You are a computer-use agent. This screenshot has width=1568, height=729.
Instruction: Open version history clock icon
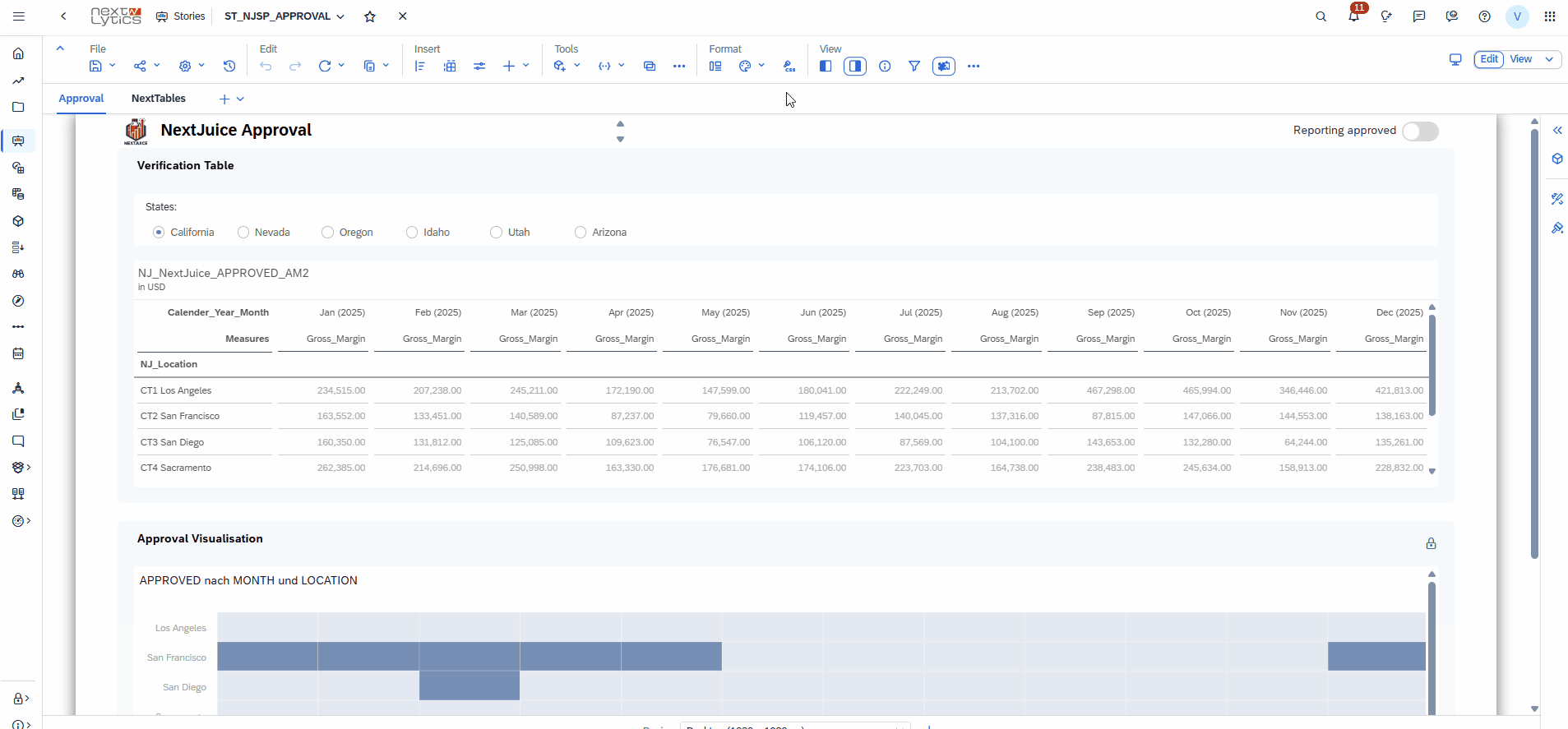coord(229,66)
